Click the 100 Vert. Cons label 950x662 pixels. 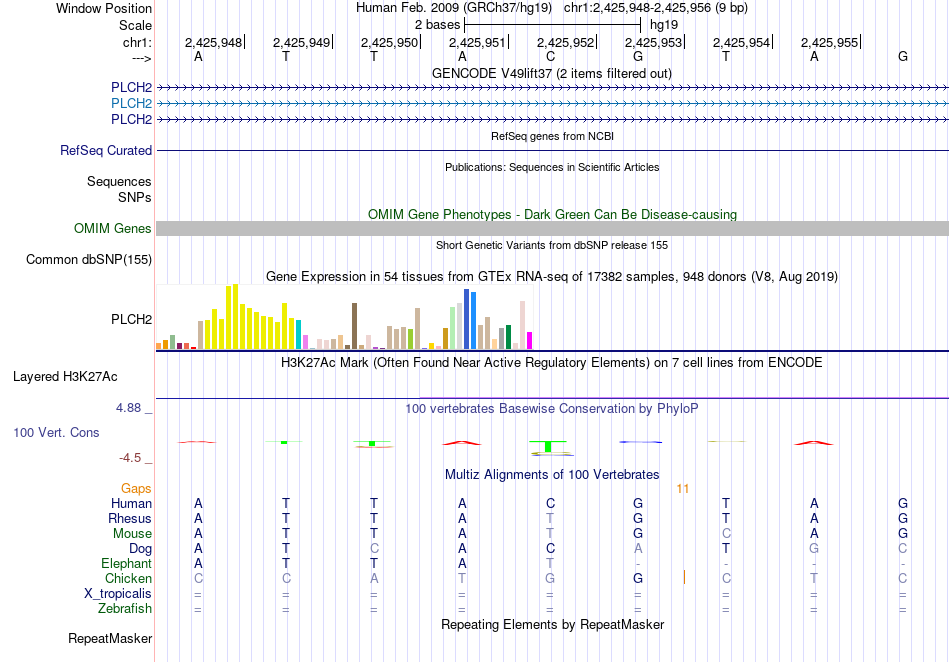coord(56,432)
